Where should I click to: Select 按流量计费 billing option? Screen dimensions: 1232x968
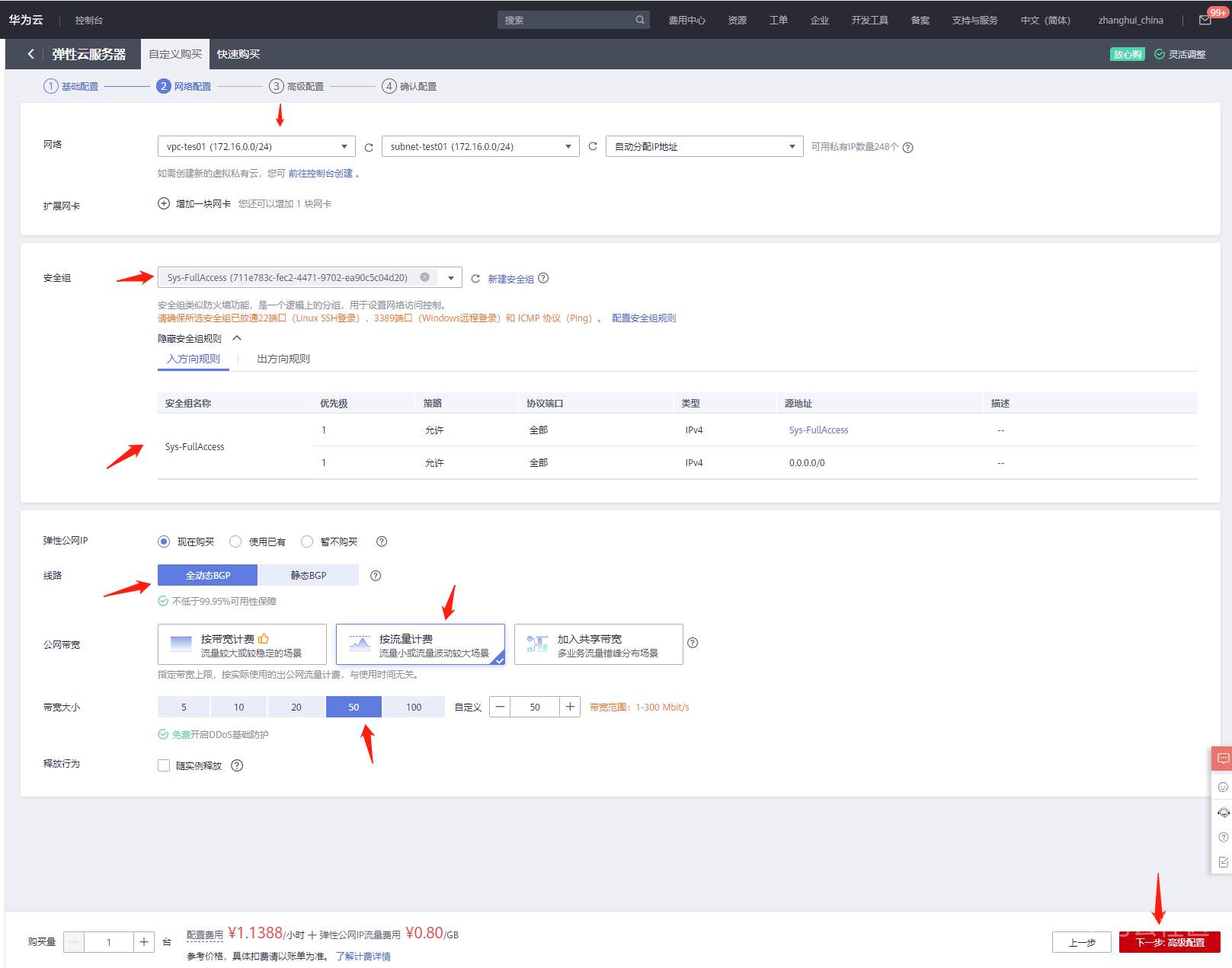(x=421, y=644)
